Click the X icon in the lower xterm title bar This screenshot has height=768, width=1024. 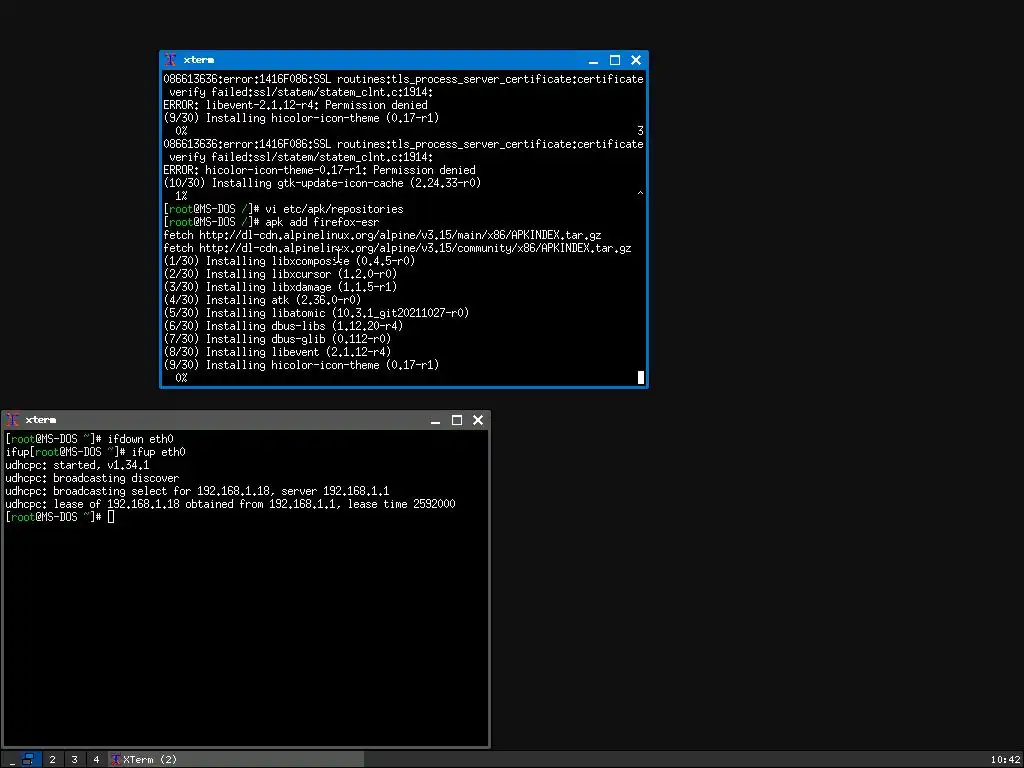click(x=12, y=420)
